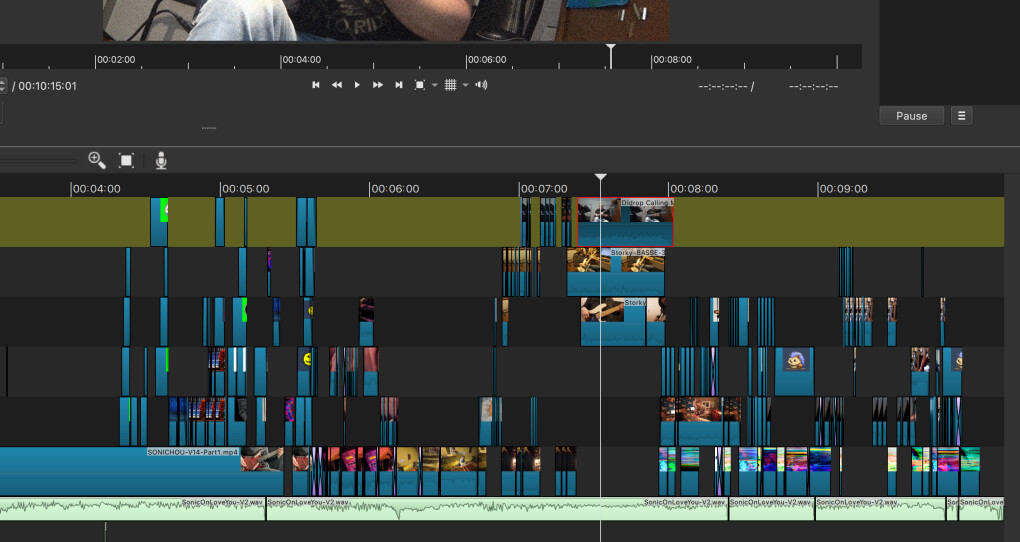Screen dimensions: 1020x542
Task: Select the first SonicOnLoveYou-V2.wav audio clip
Action: pos(132,509)
